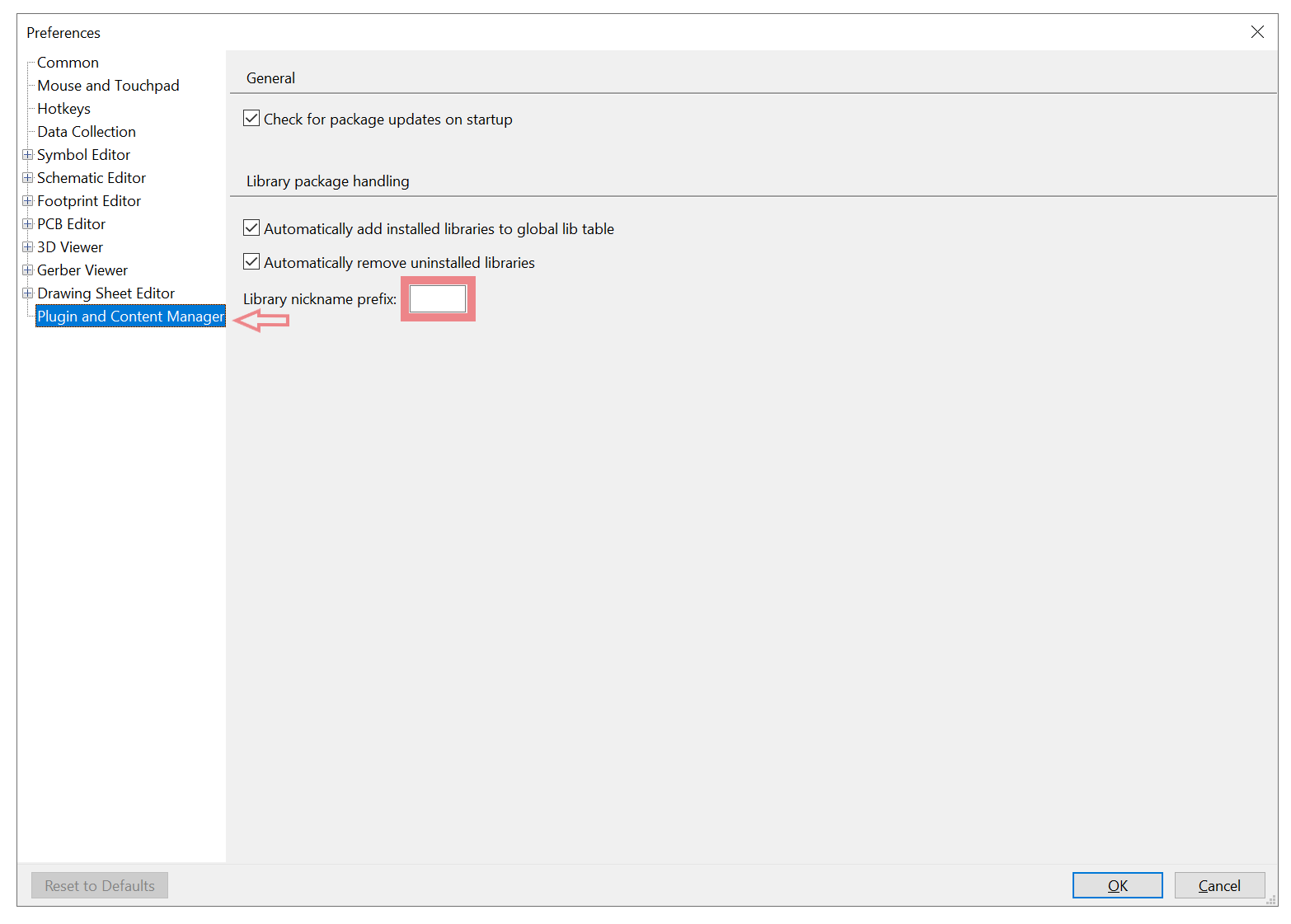Expand the Symbol Editor tree node
This screenshot has height=924, width=1291.
tap(28, 155)
